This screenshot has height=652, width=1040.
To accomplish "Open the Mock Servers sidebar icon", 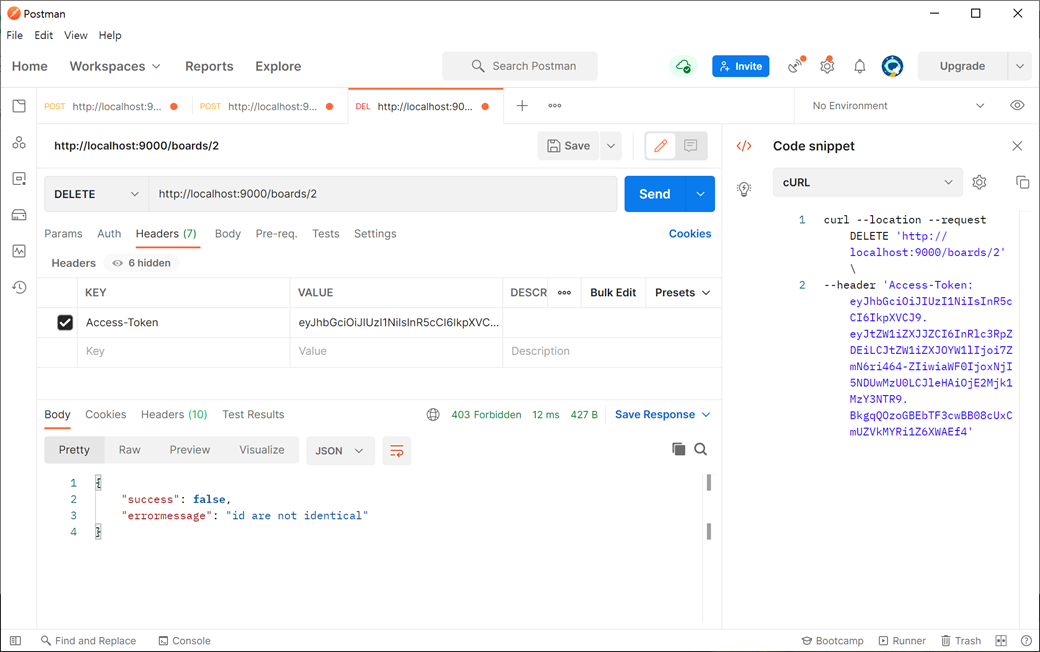I will (19, 215).
